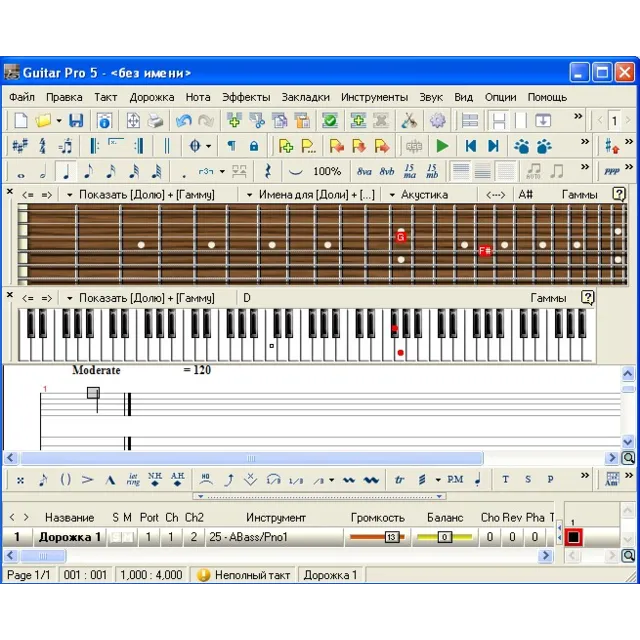Click the bend arrow effect icon
The image size is (640, 640).
[x=229, y=480]
